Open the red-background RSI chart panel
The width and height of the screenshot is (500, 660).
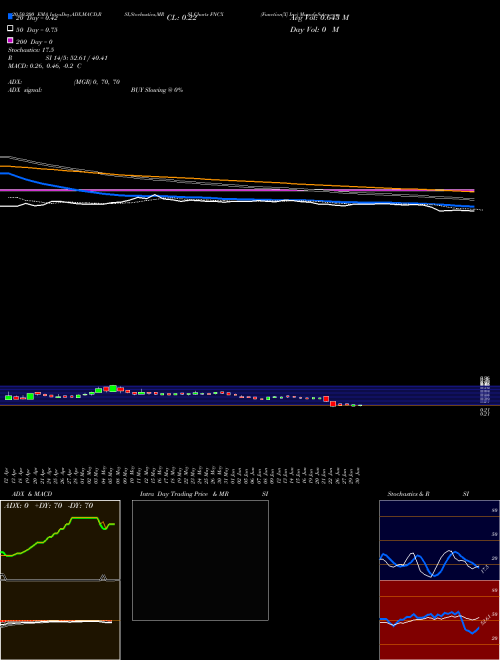point(439,620)
